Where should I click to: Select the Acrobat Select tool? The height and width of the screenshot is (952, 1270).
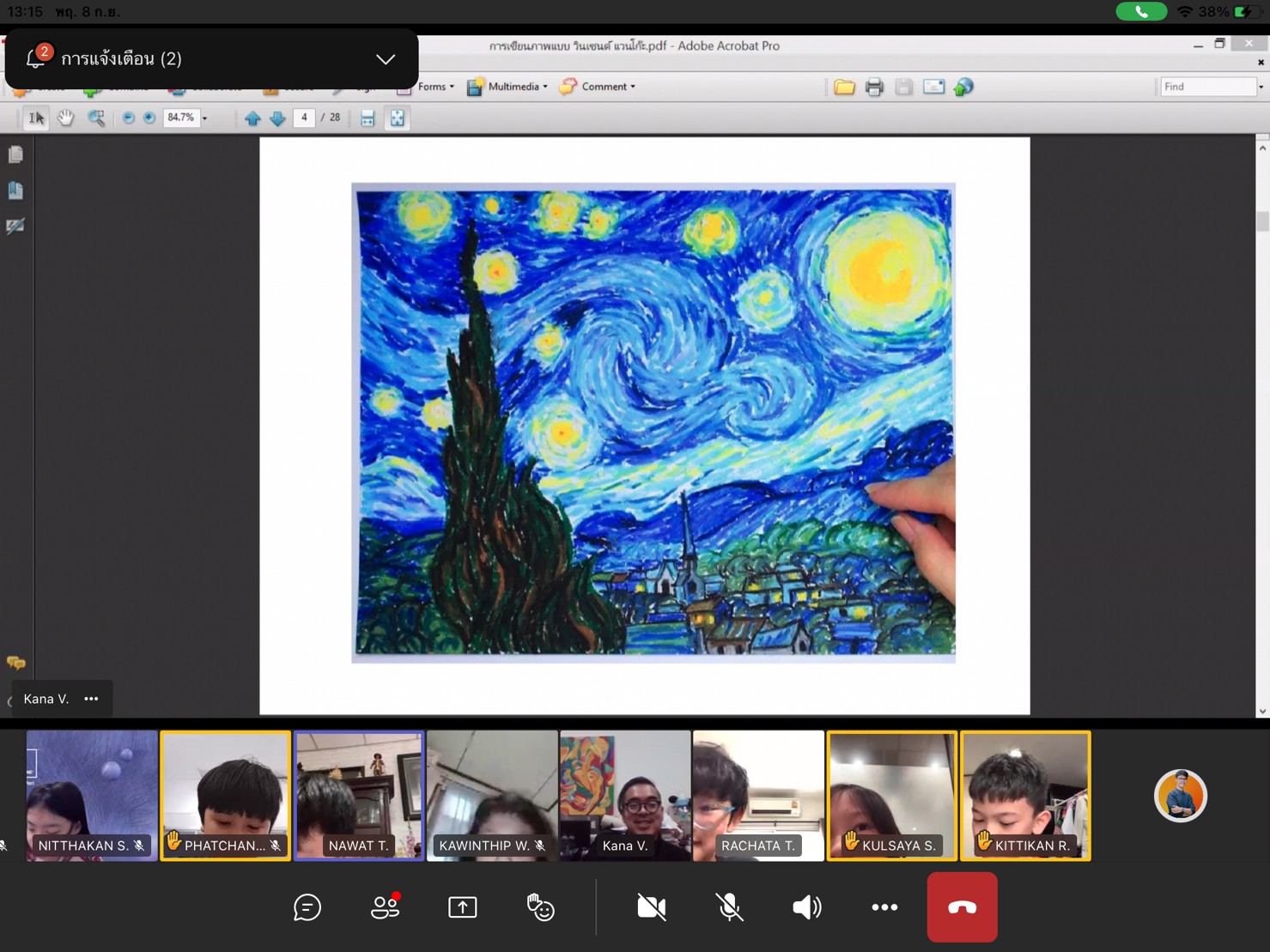(x=36, y=118)
